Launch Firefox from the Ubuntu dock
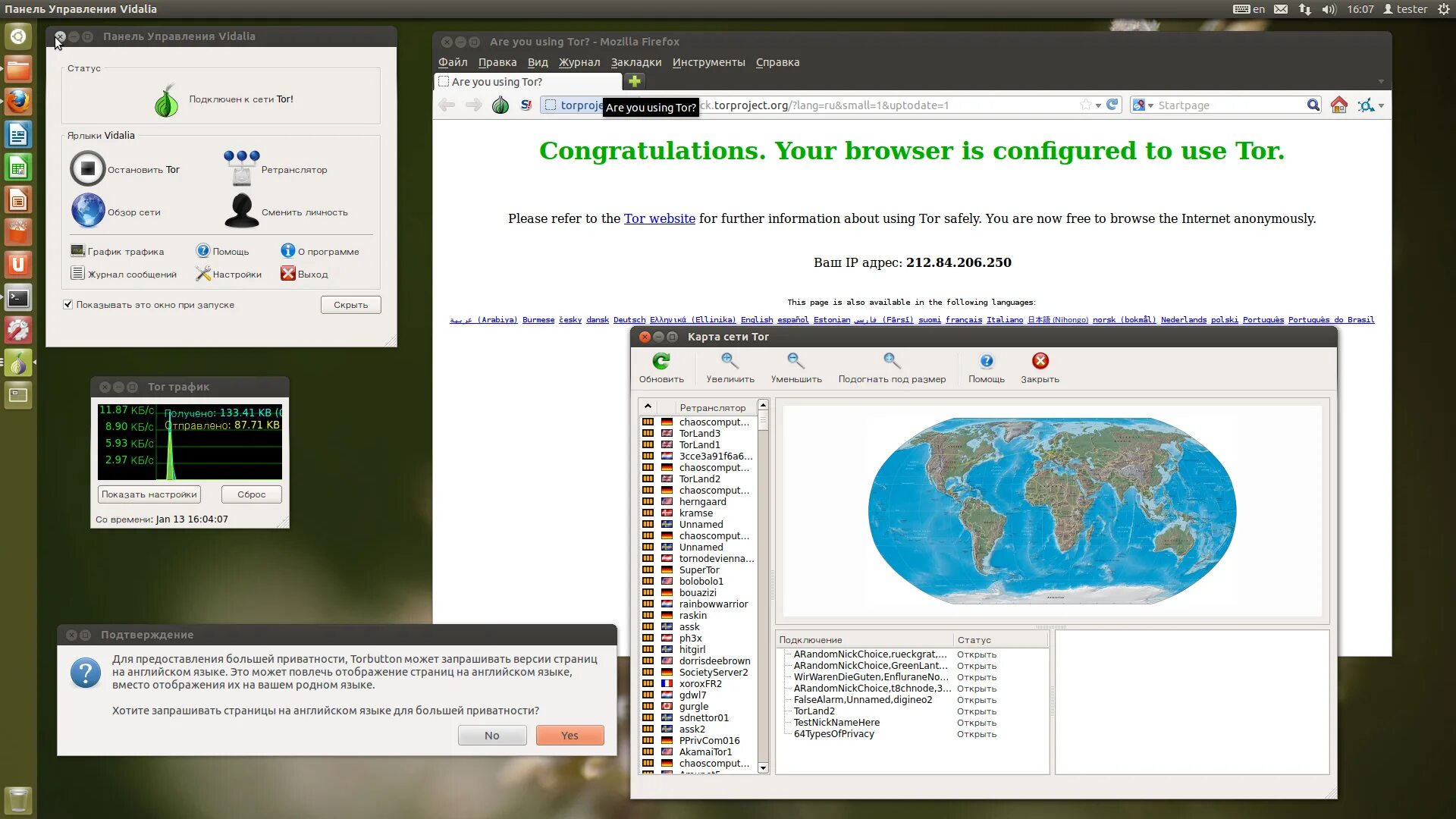The width and height of the screenshot is (1456, 819). pos(18,101)
